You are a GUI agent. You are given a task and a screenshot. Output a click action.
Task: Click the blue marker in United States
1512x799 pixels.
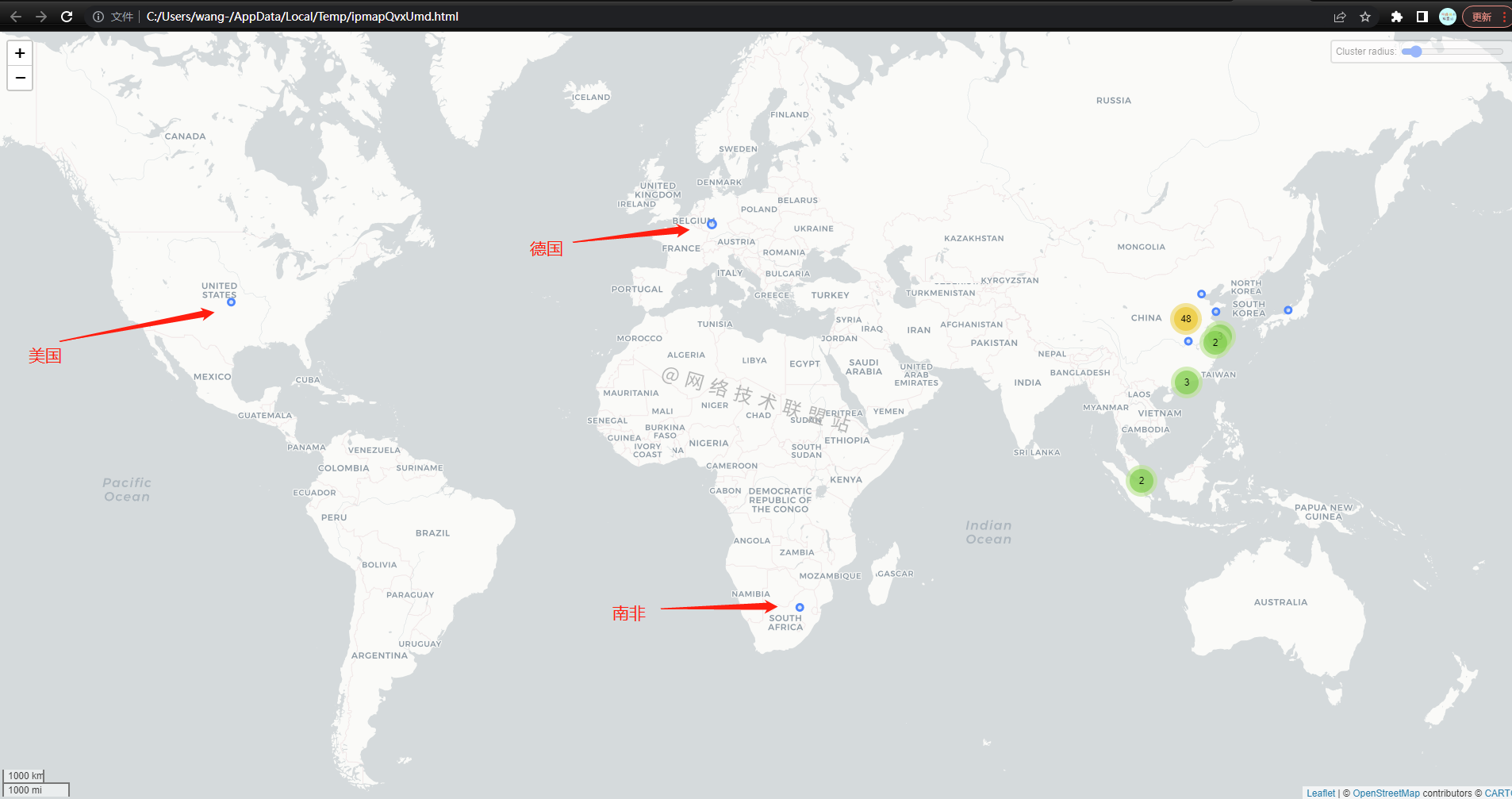click(231, 302)
